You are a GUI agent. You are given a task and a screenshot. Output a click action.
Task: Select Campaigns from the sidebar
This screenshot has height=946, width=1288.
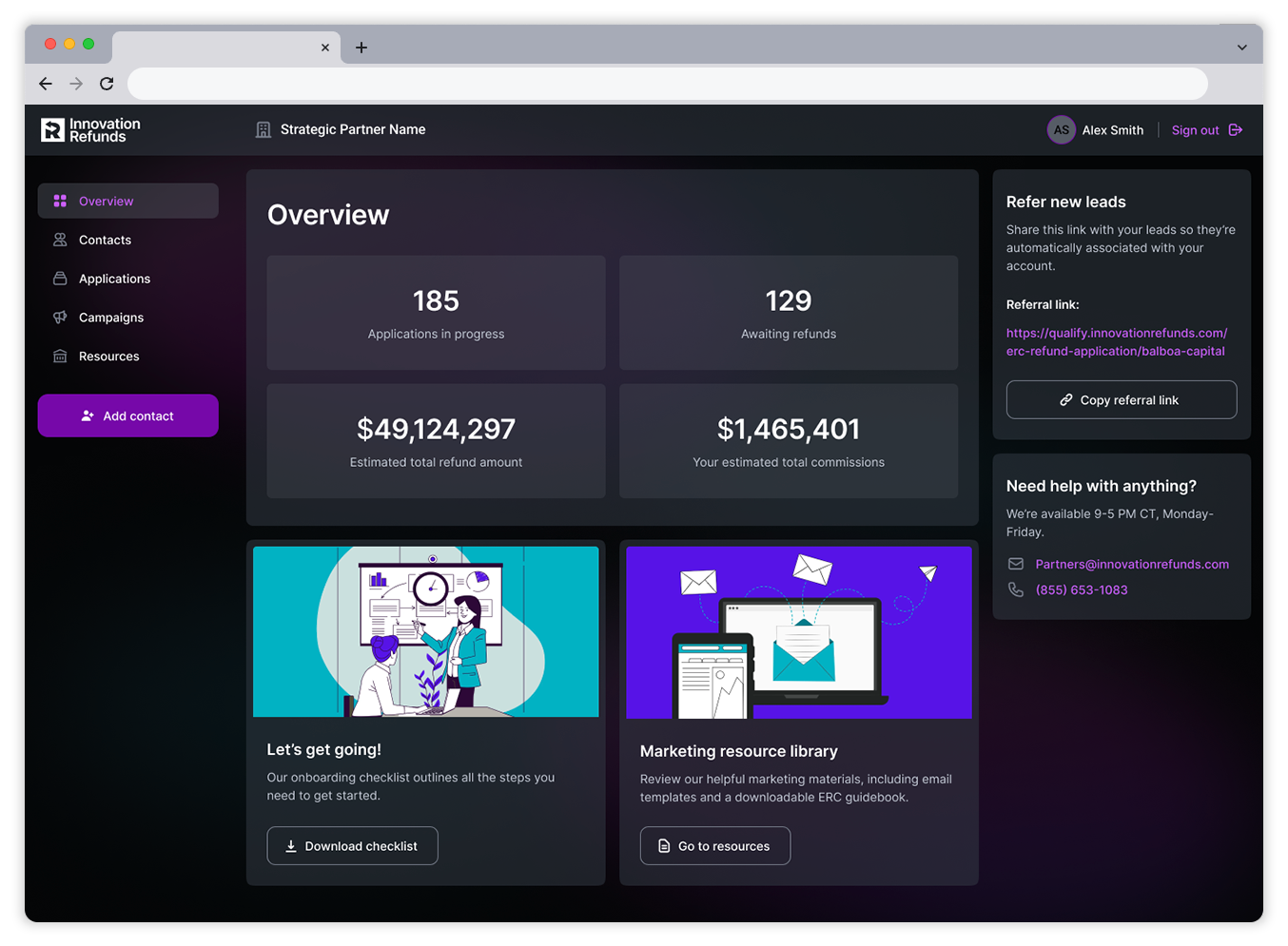(x=111, y=318)
